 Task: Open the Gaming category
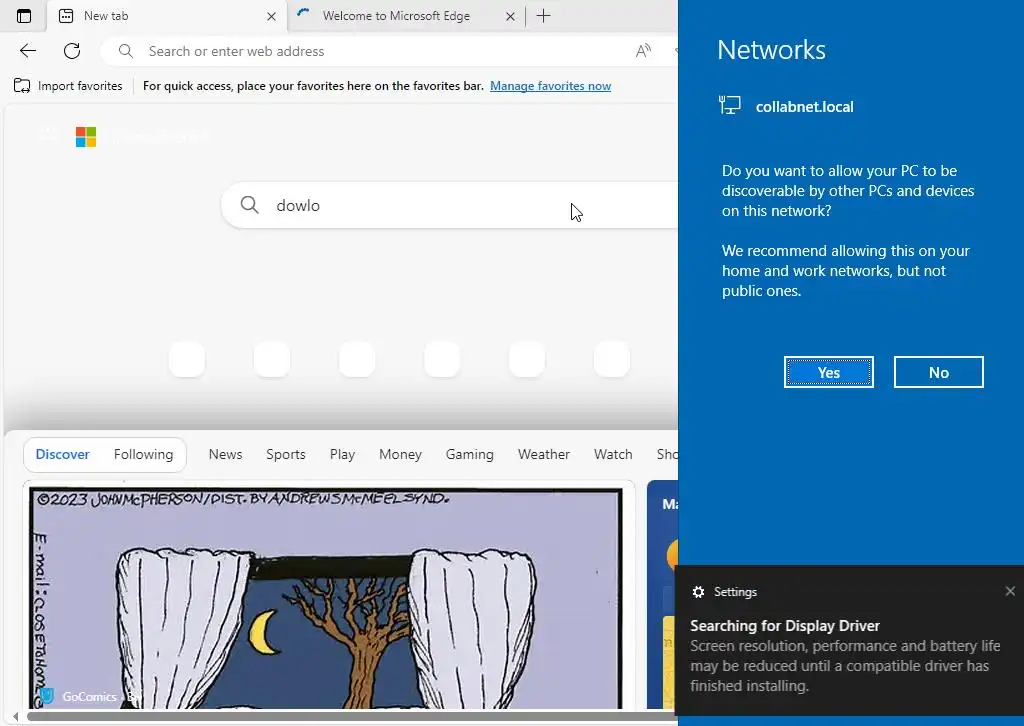[470, 454]
